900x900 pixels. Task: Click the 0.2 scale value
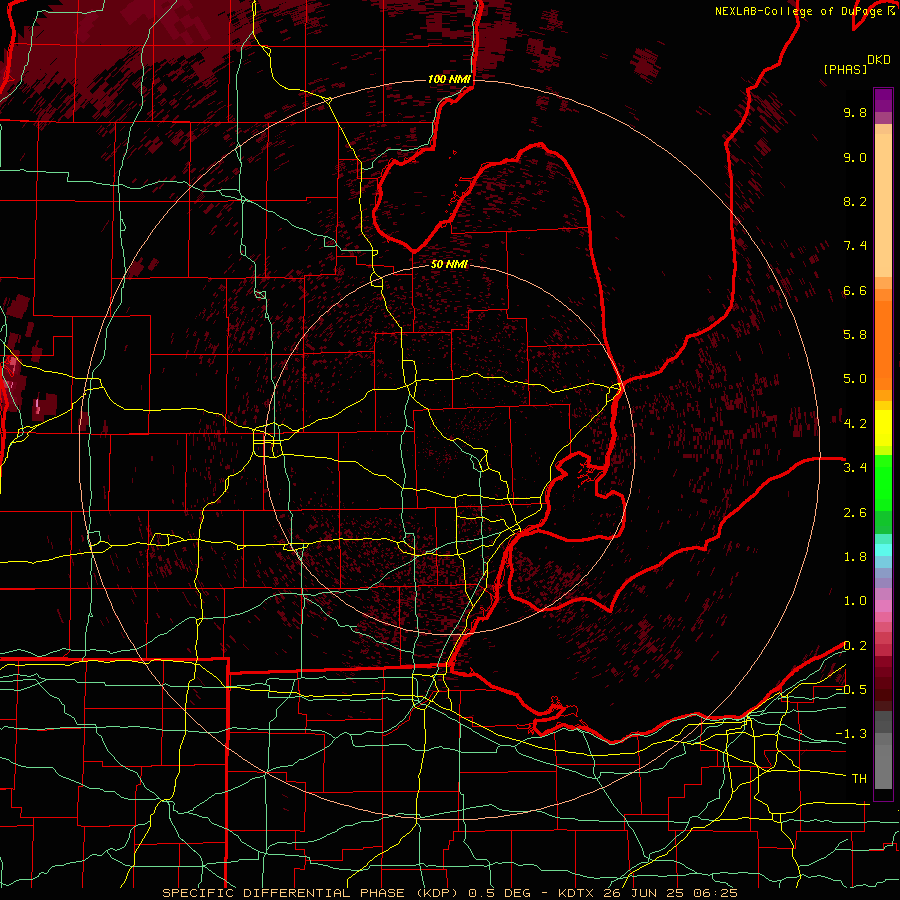point(855,646)
